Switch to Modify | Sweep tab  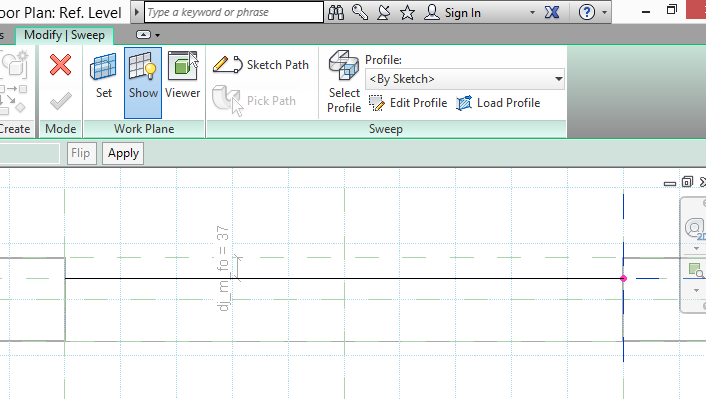(64, 35)
